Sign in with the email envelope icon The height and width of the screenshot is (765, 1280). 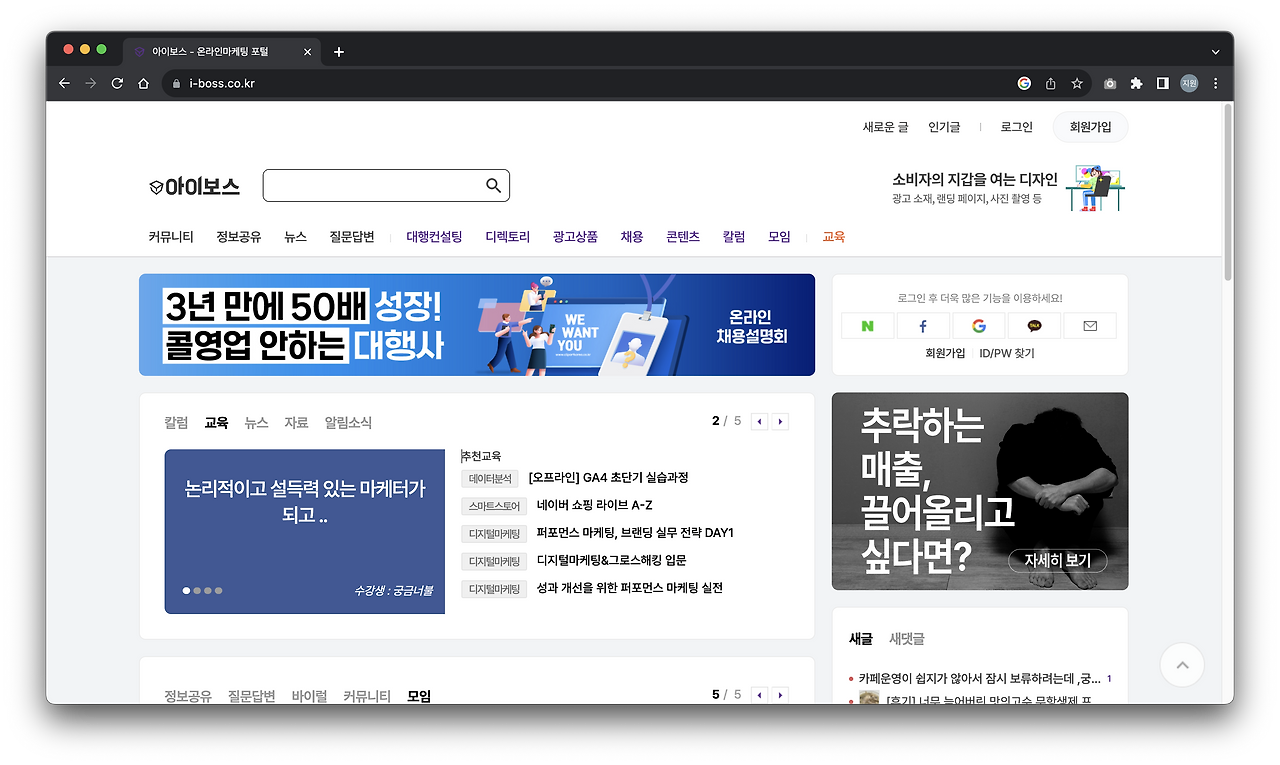1089,325
